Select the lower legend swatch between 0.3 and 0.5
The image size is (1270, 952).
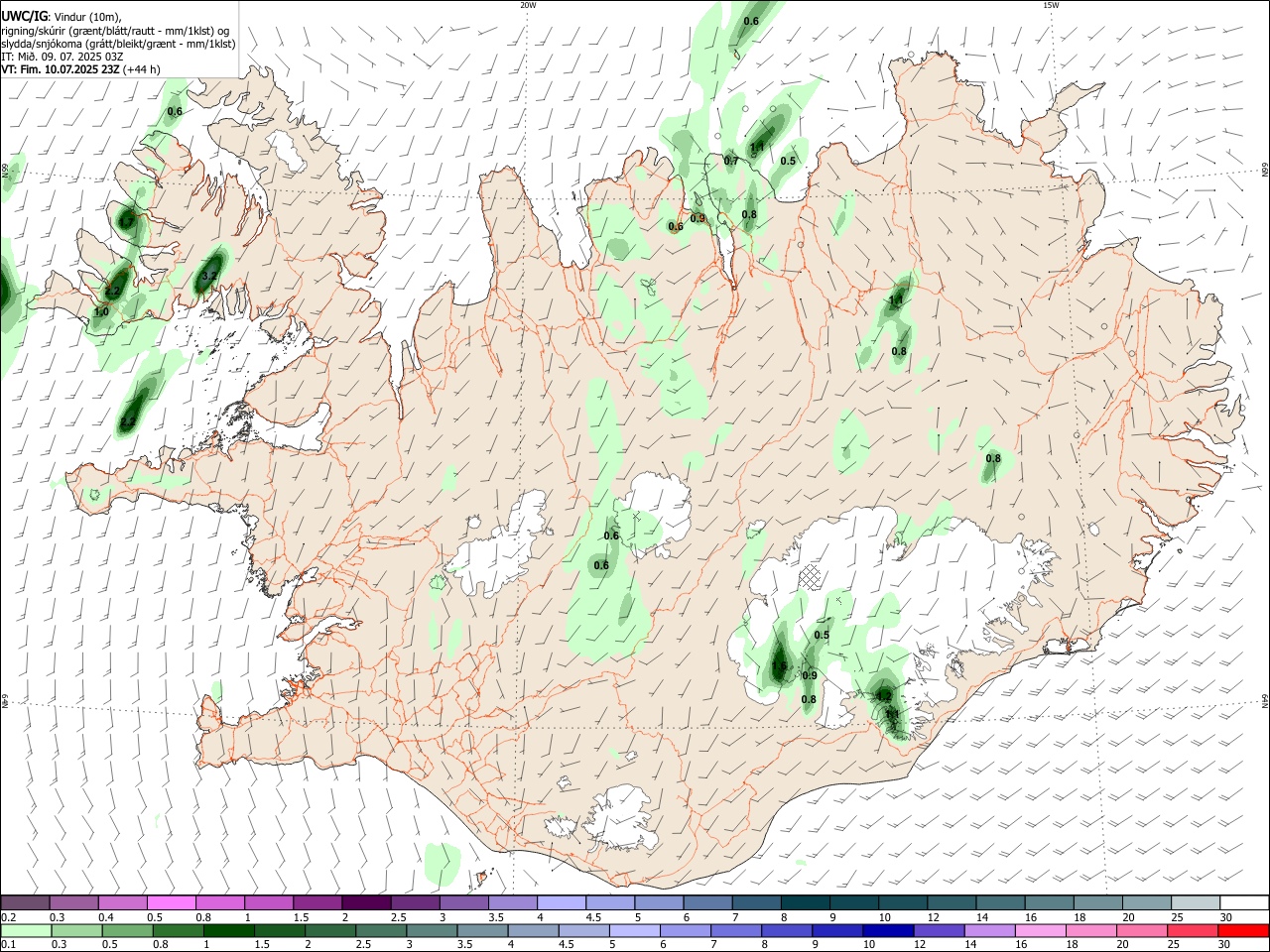pyautogui.click(x=78, y=930)
